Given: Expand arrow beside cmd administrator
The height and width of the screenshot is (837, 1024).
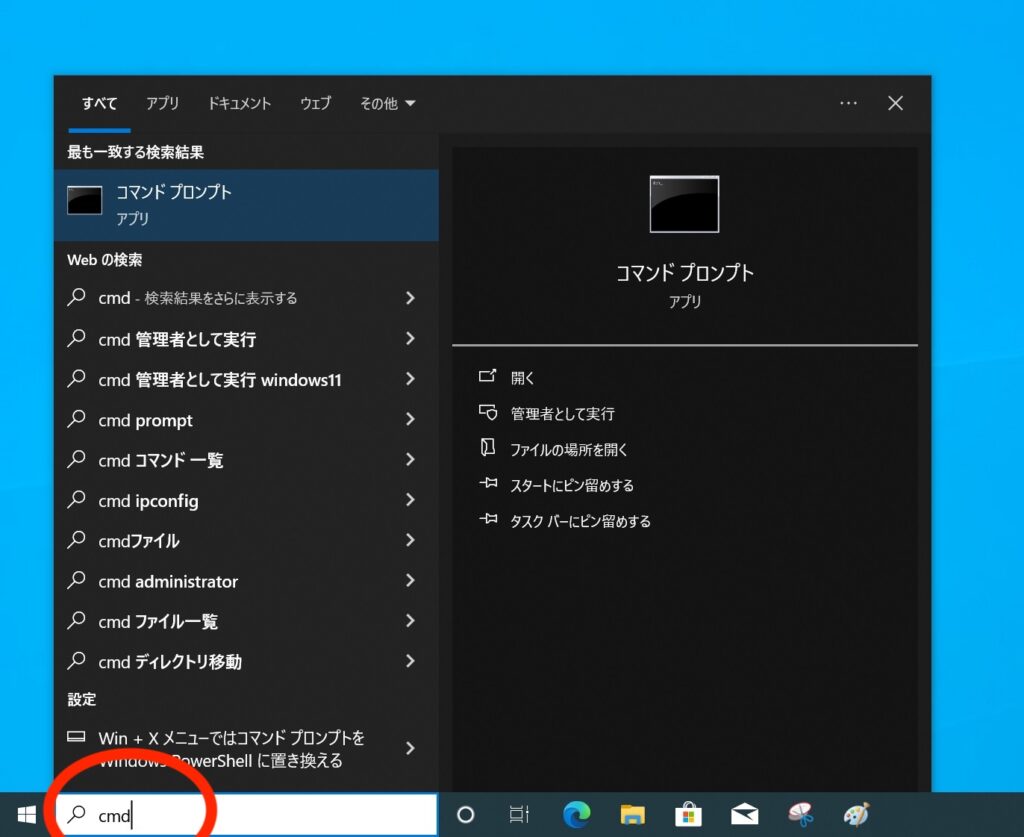Looking at the screenshot, I should pyautogui.click(x=410, y=581).
